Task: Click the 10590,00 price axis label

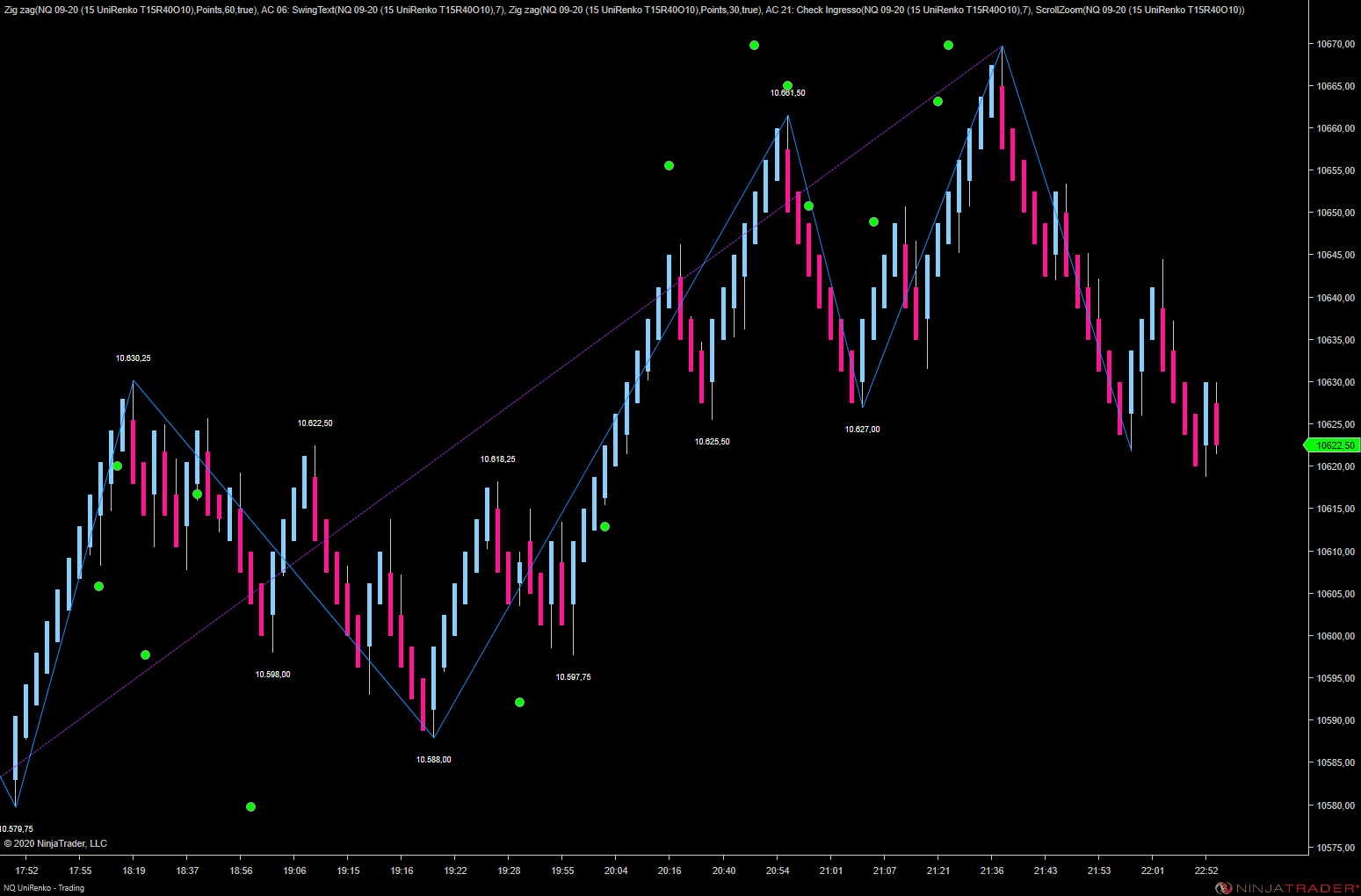Action: (x=1335, y=720)
